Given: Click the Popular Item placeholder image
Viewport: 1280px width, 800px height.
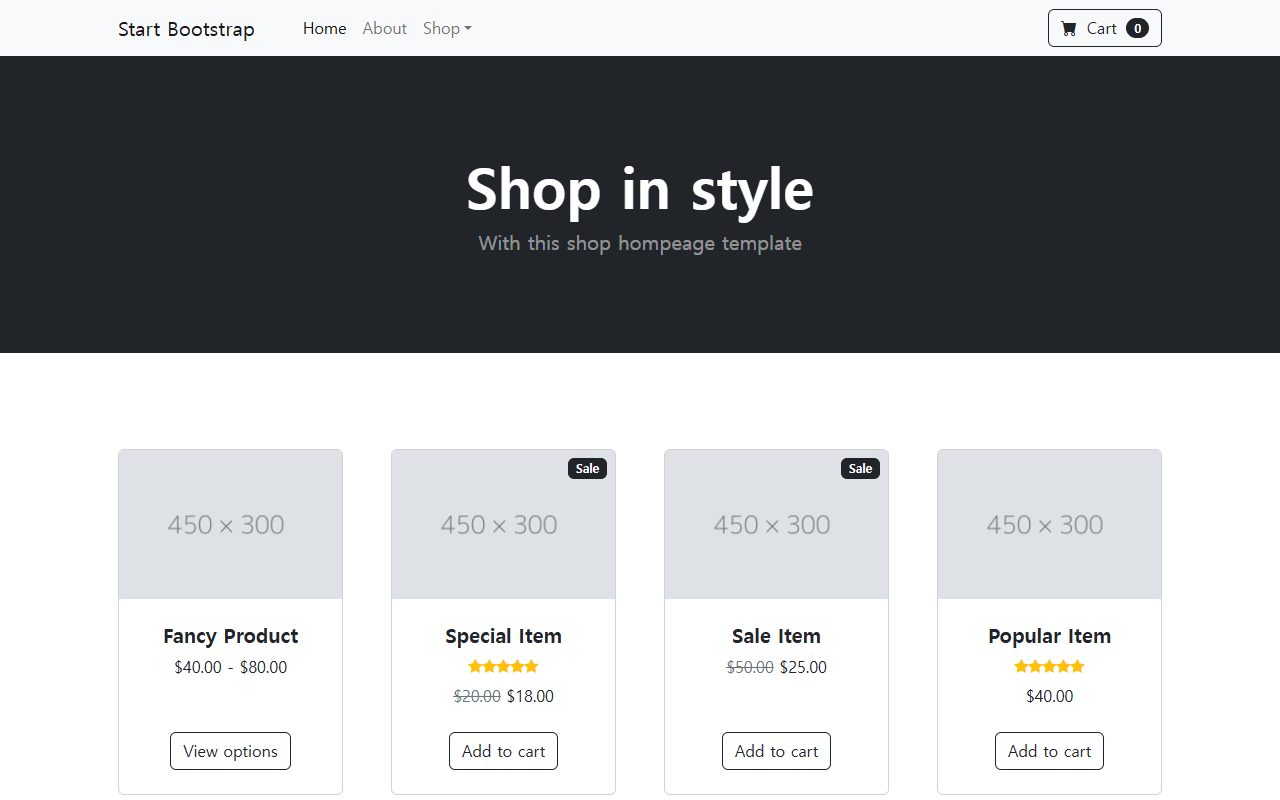Looking at the screenshot, I should coord(1049,524).
